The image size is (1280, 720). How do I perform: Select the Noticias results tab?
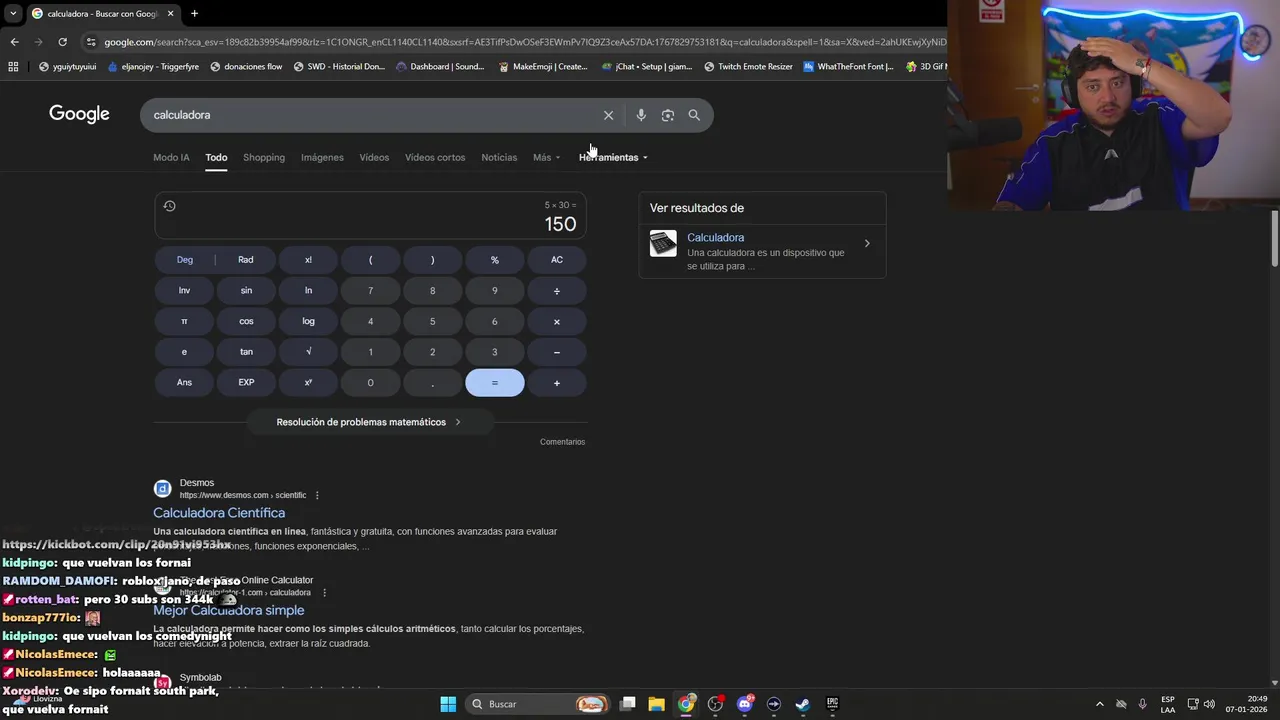tap(499, 157)
